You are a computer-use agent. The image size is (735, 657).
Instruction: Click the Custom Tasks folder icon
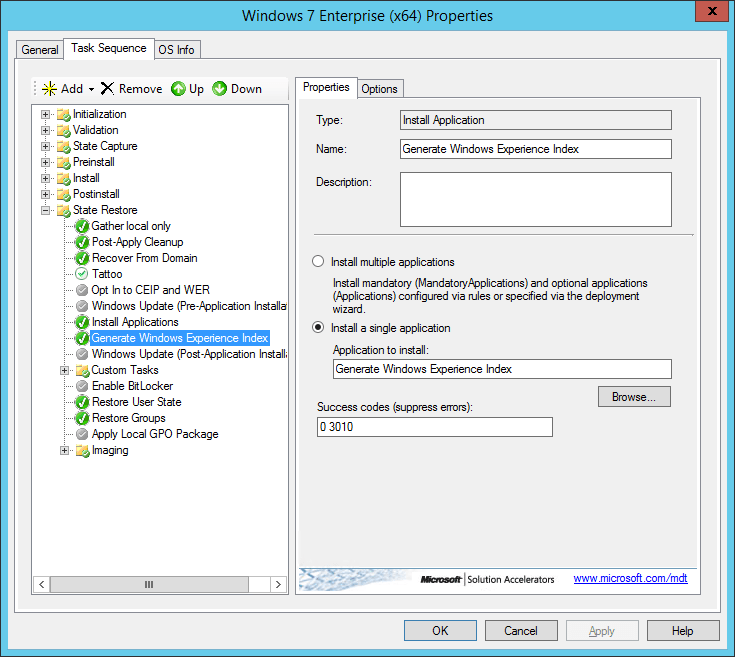click(82, 370)
